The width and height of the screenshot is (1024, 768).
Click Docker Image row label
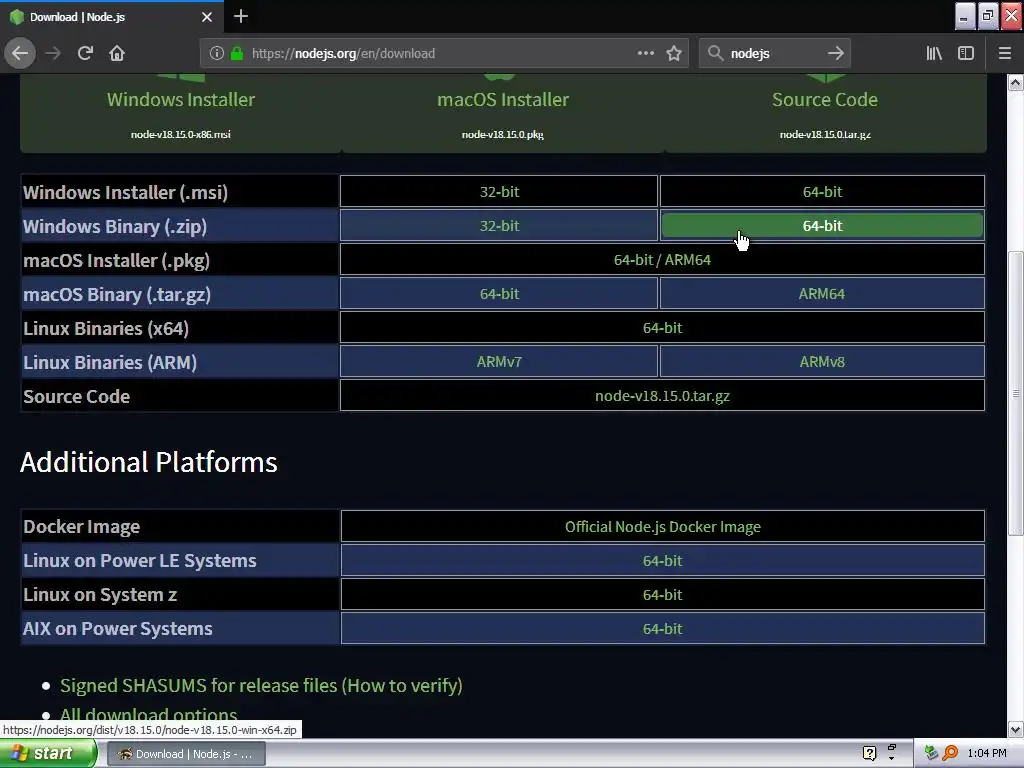point(82,526)
